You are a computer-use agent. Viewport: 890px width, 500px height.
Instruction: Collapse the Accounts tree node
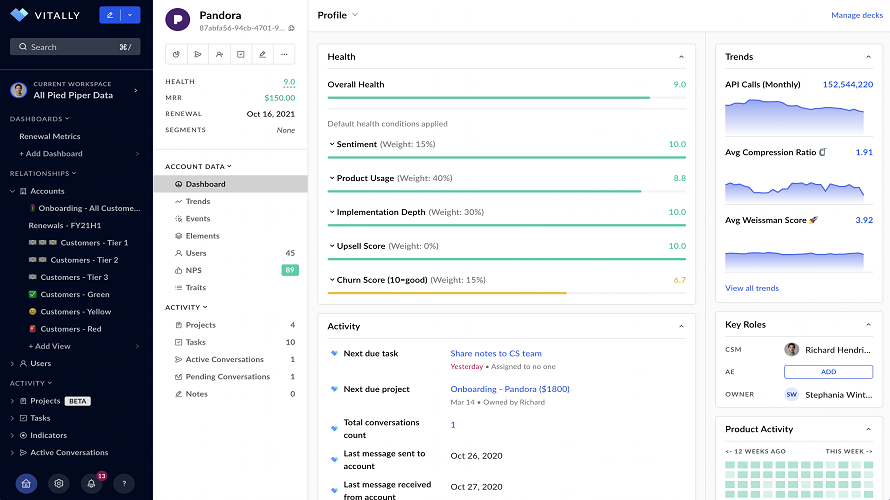[x=12, y=191]
